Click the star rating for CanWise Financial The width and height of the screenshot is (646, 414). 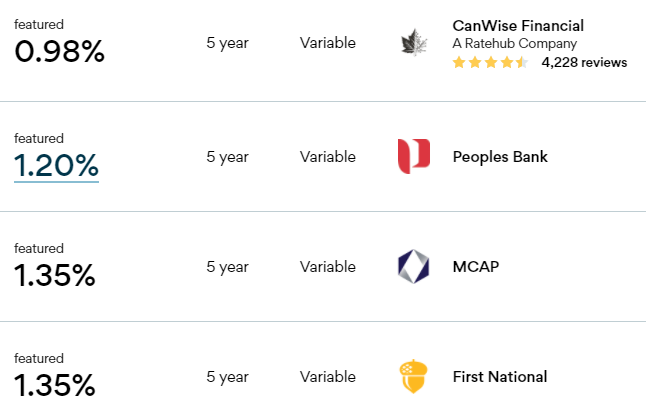pos(490,63)
